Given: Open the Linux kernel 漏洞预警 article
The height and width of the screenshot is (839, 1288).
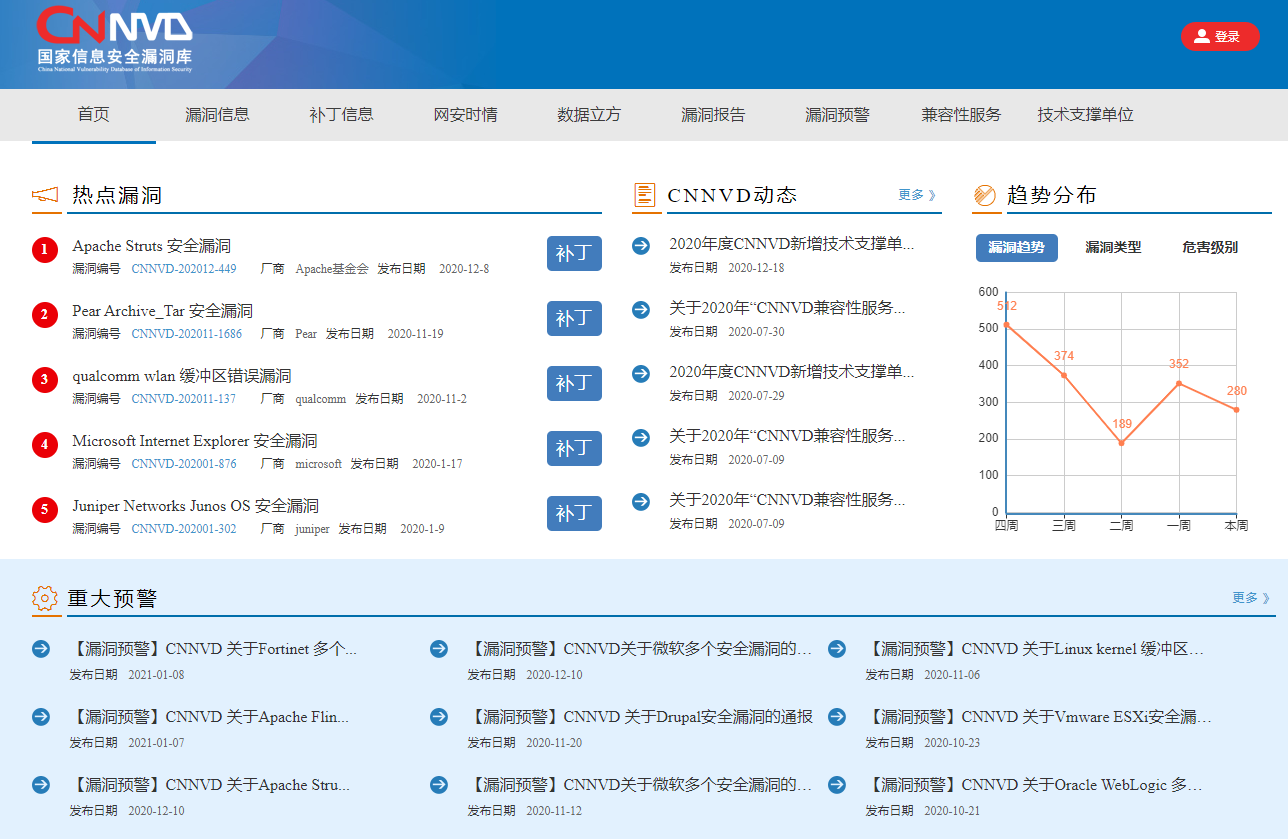Looking at the screenshot, I should 1035,649.
